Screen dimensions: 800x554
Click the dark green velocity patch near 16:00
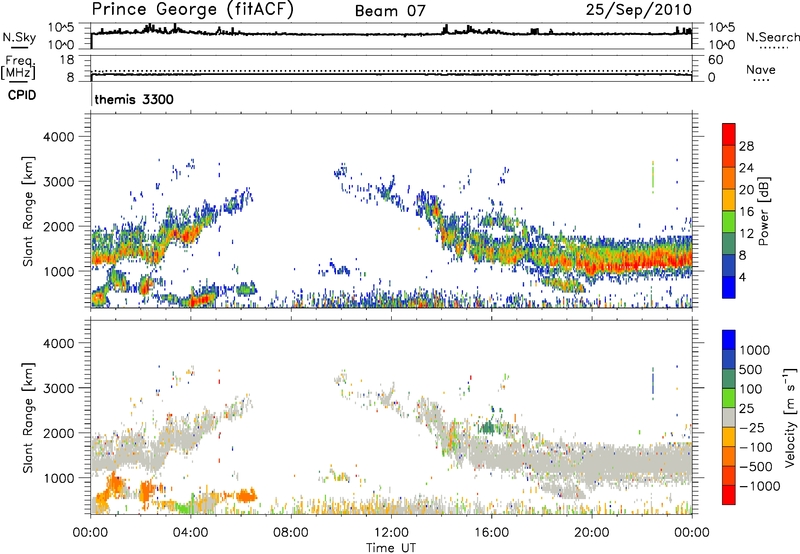(x=489, y=427)
